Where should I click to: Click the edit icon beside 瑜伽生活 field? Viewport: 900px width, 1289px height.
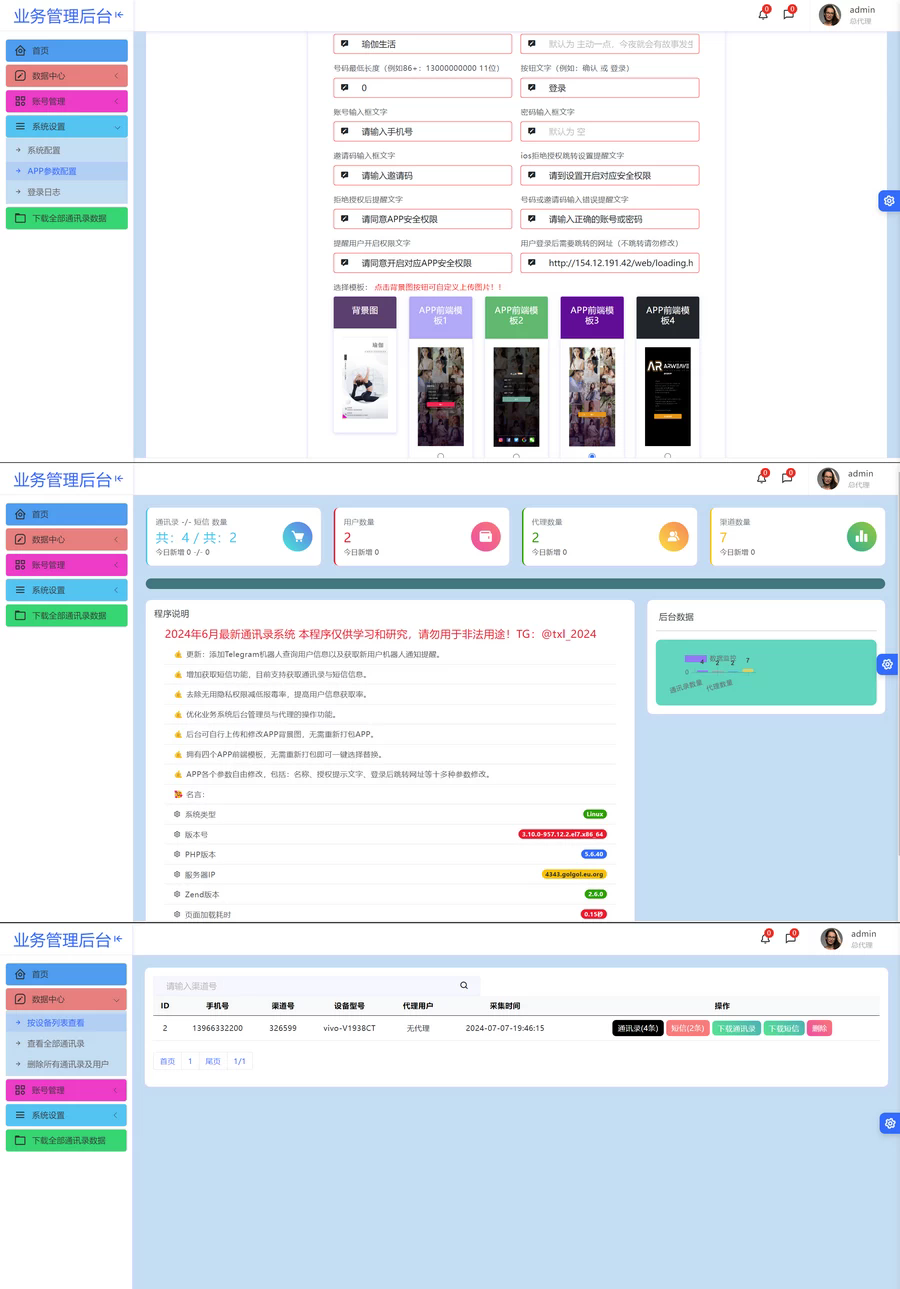tap(345, 44)
